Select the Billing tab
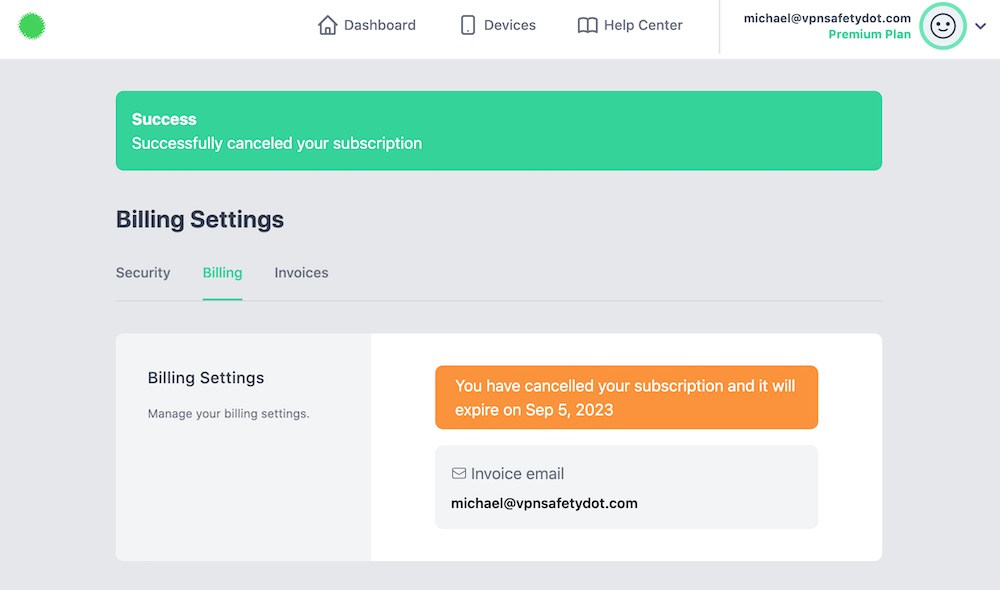This screenshot has height=590, width=1000. pyautogui.click(x=223, y=273)
